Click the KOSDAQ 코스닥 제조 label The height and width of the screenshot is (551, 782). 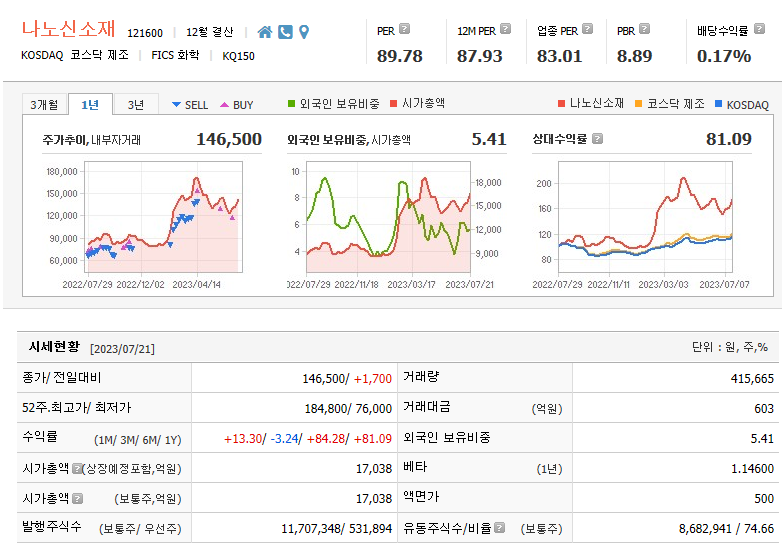pos(74,55)
